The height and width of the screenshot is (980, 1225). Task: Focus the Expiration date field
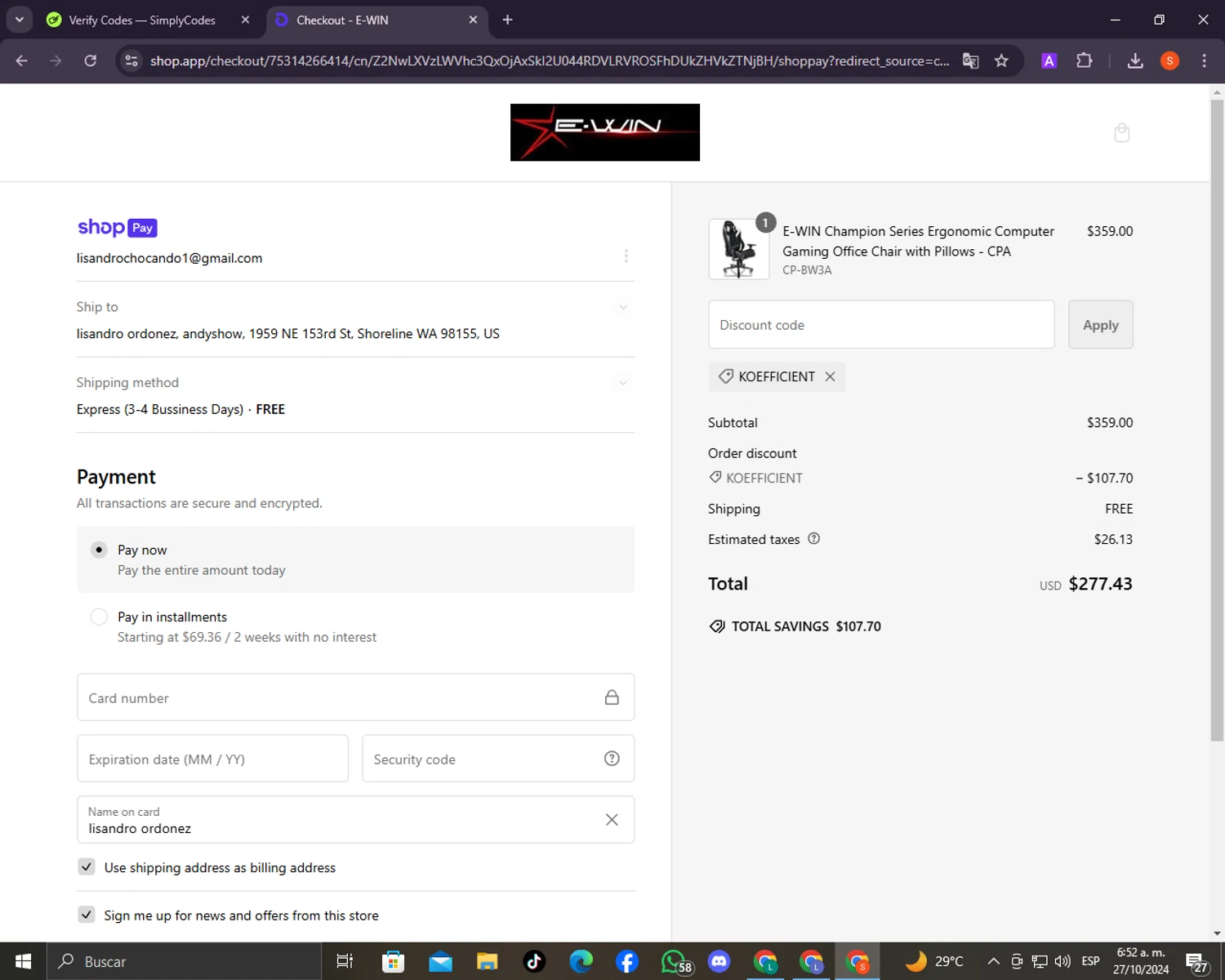[212, 759]
